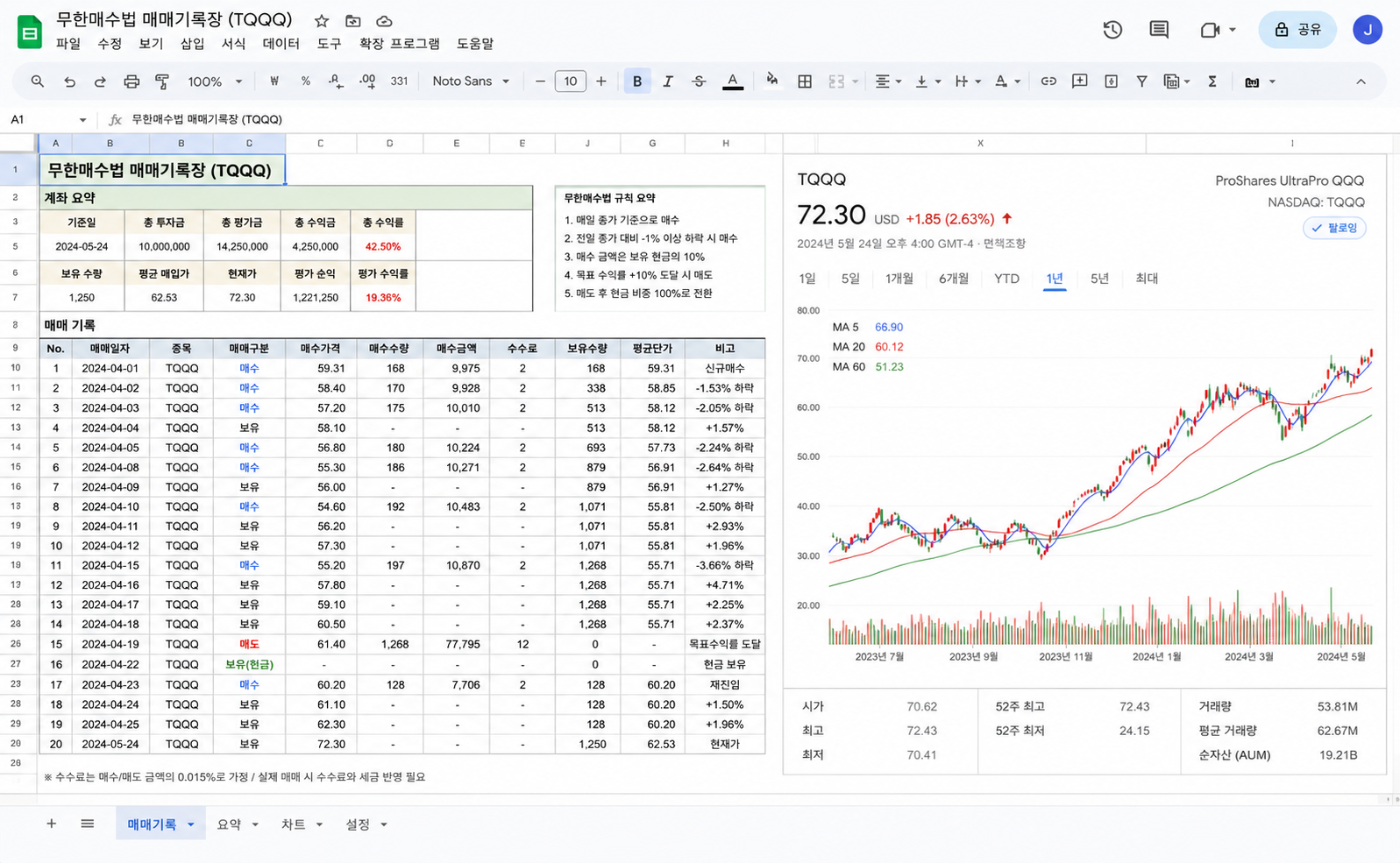
Task: Increase decimal places
Action: click(367, 81)
